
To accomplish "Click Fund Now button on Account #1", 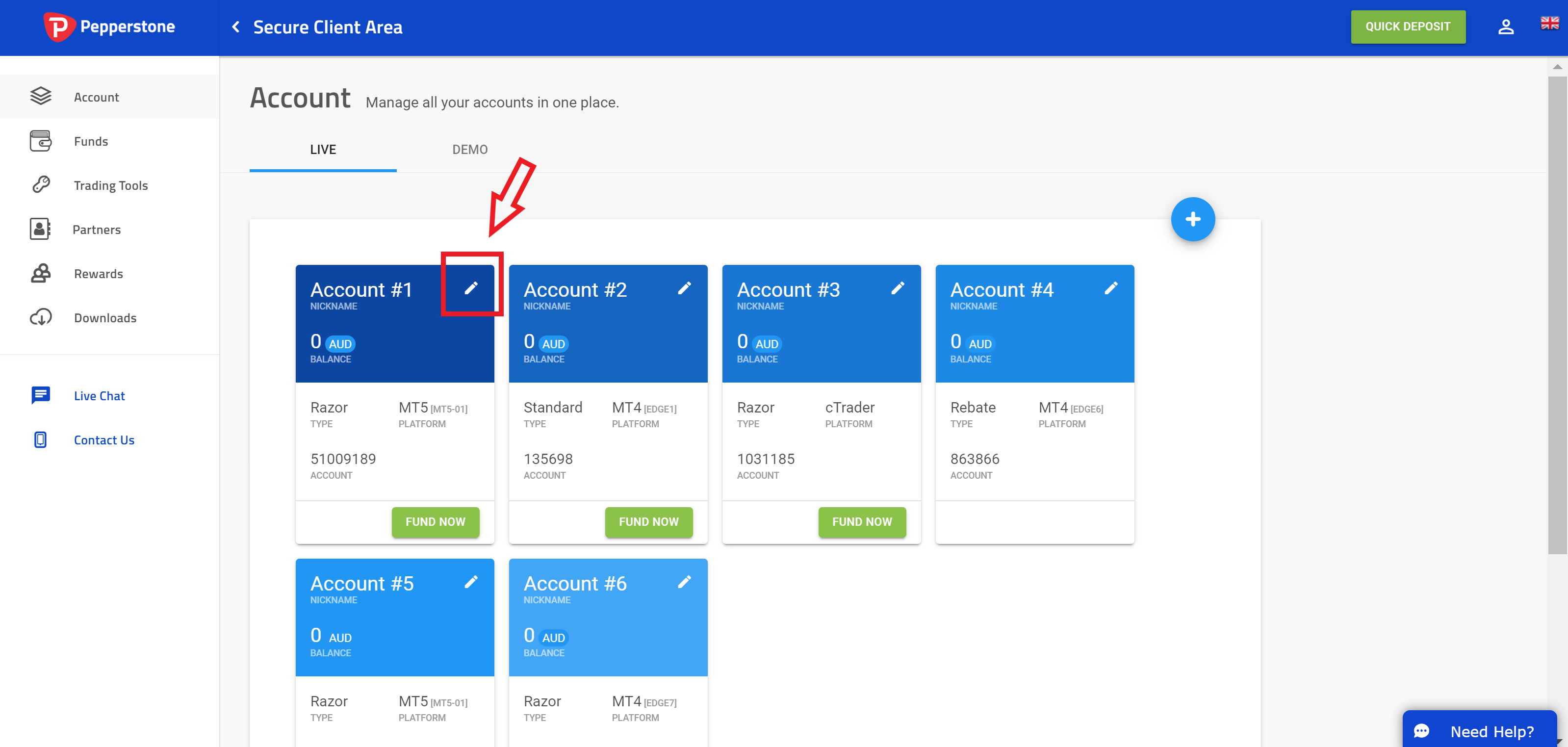I will 436,521.
